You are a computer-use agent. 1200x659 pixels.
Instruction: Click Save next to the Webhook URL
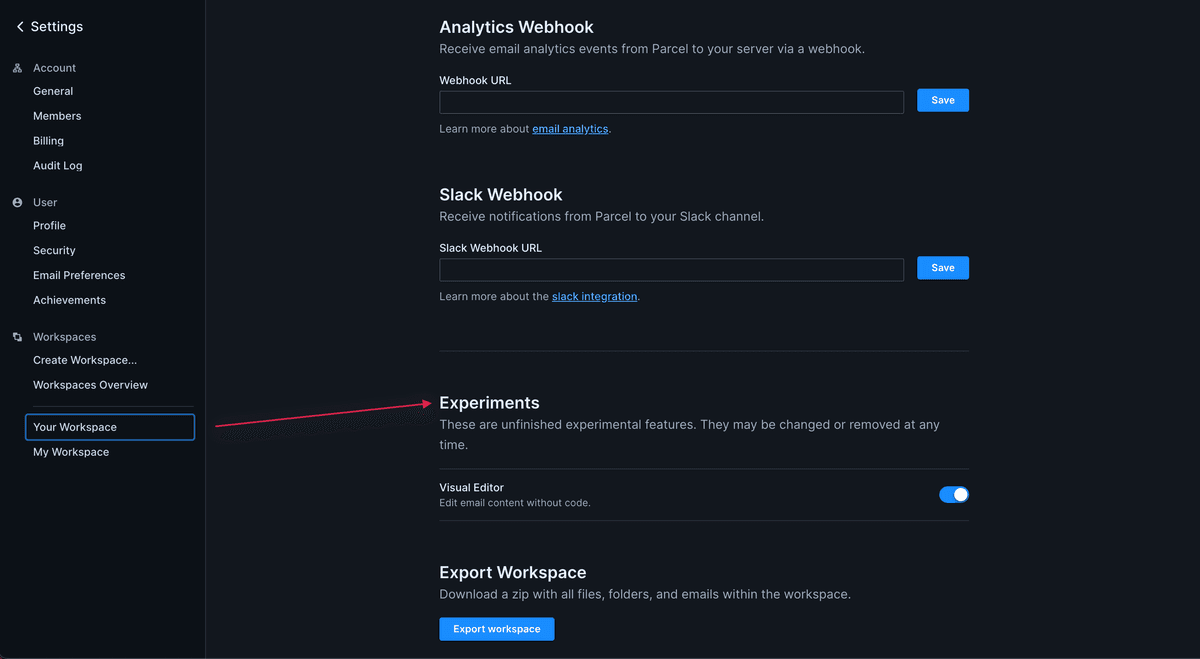click(942, 100)
